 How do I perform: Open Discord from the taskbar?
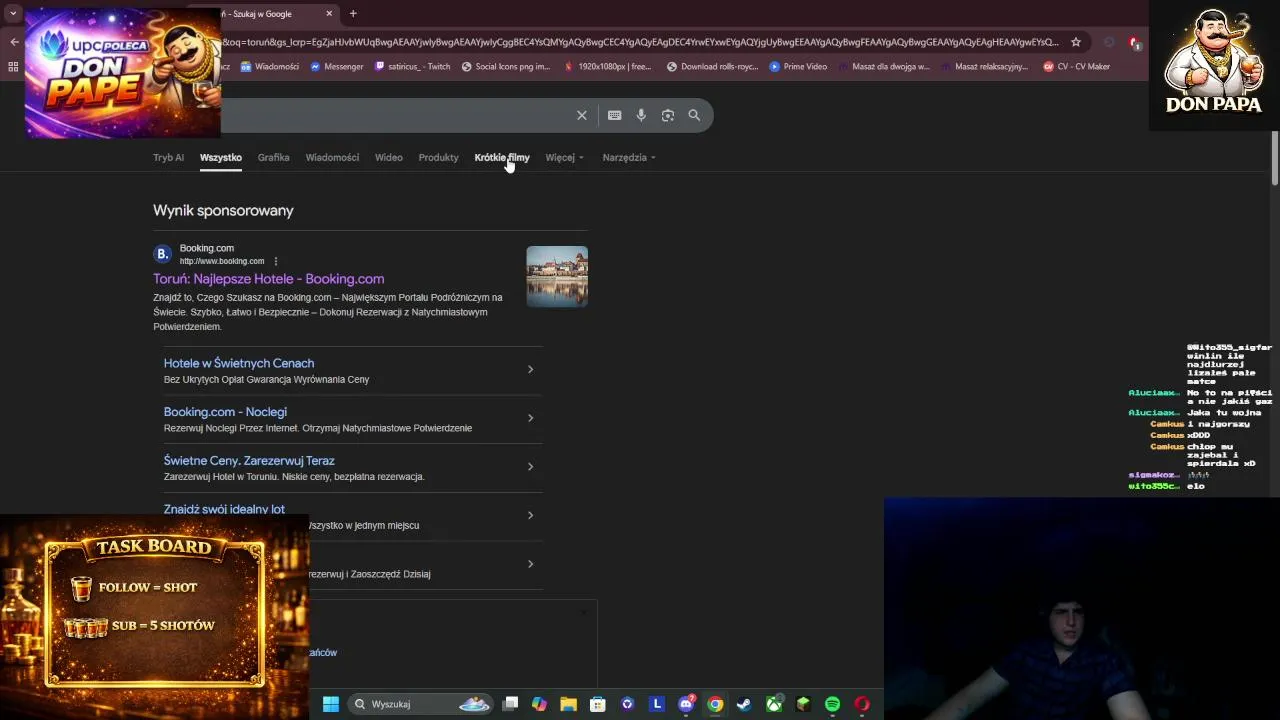click(686, 704)
